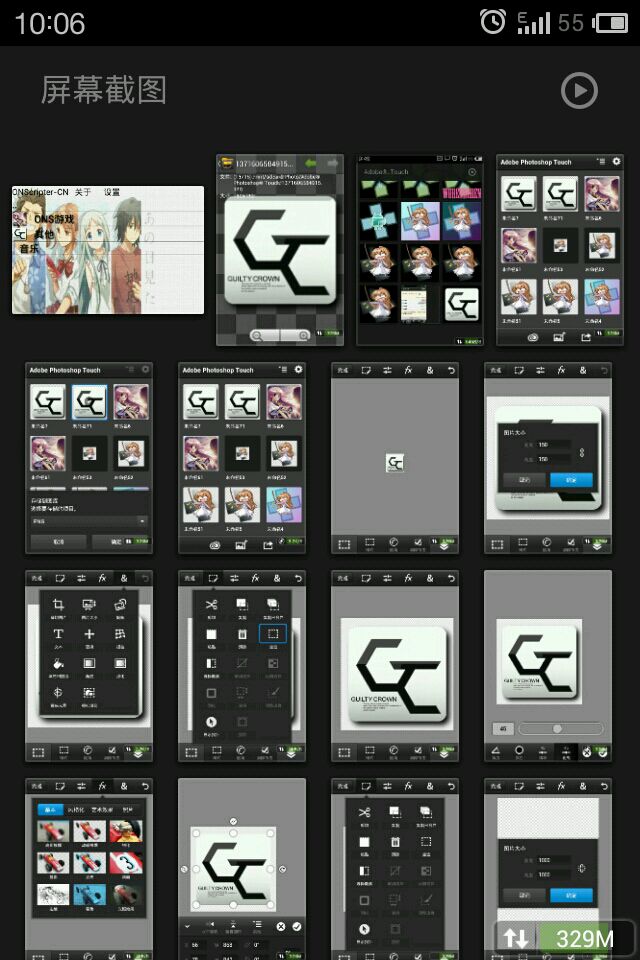Screen dimensions: 640x960
Task: Tap the alarm clock status icon
Action: 492,22
